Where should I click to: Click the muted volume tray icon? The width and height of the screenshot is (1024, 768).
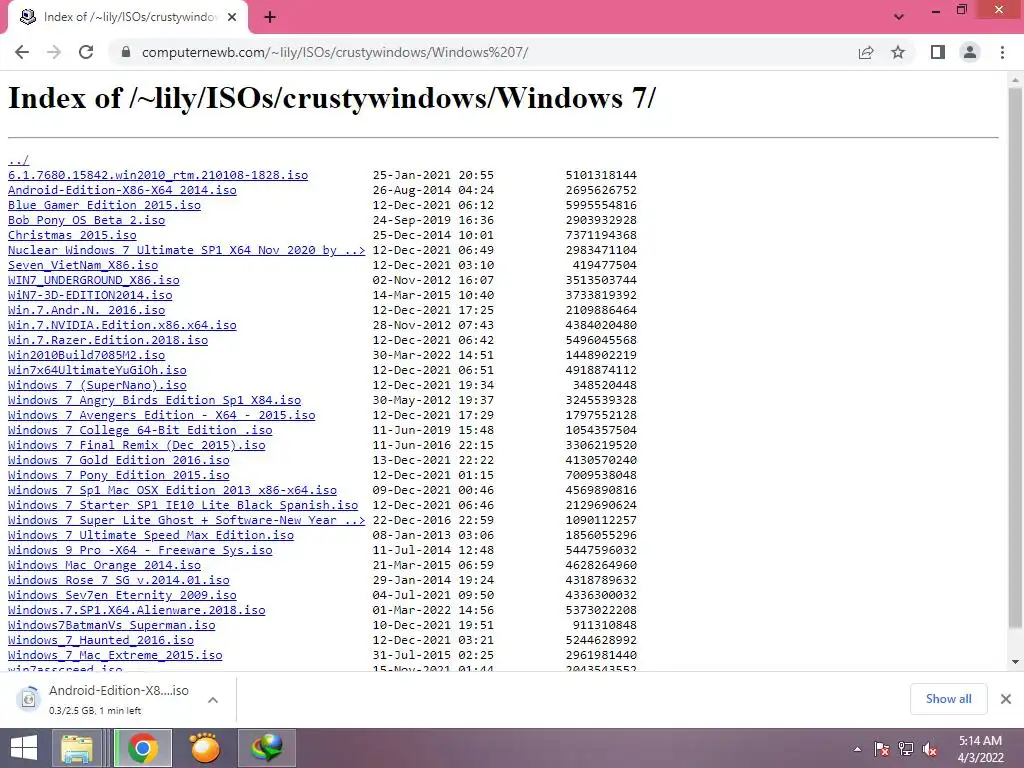pos(930,749)
